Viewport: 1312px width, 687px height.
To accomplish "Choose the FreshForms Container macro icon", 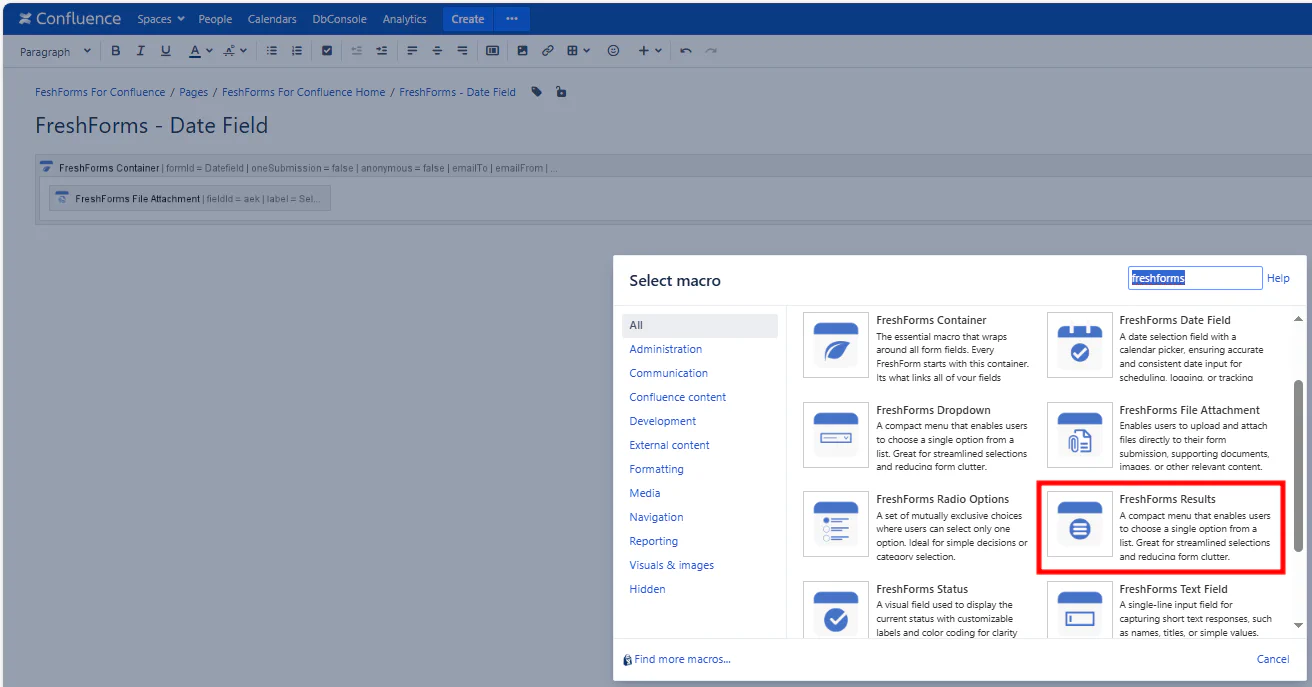I will (x=836, y=346).
